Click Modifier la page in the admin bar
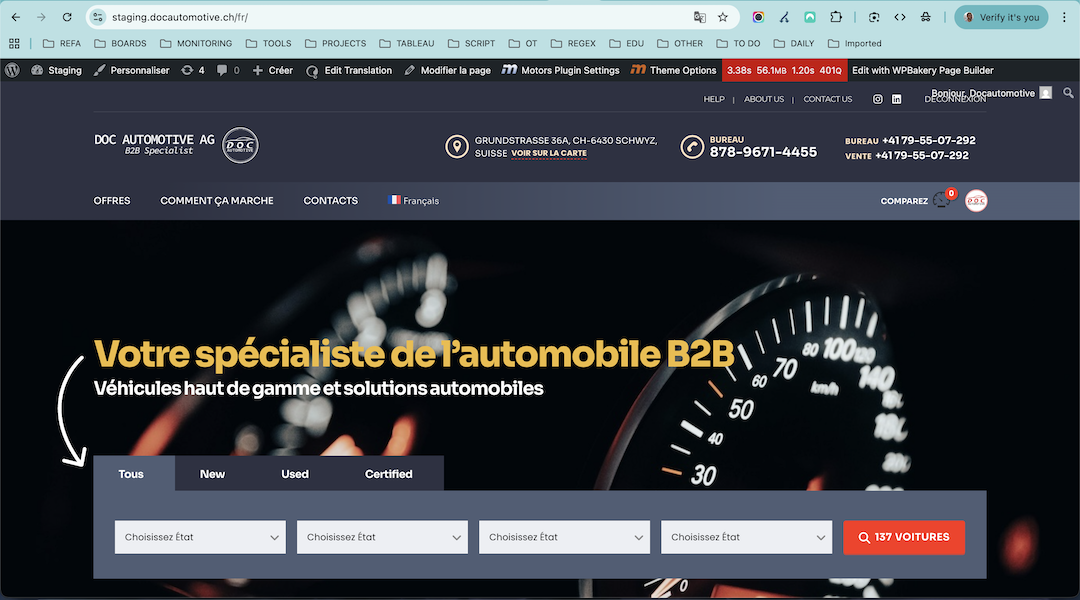This screenshot has width=1080, height=600. [x=448, y=70]
